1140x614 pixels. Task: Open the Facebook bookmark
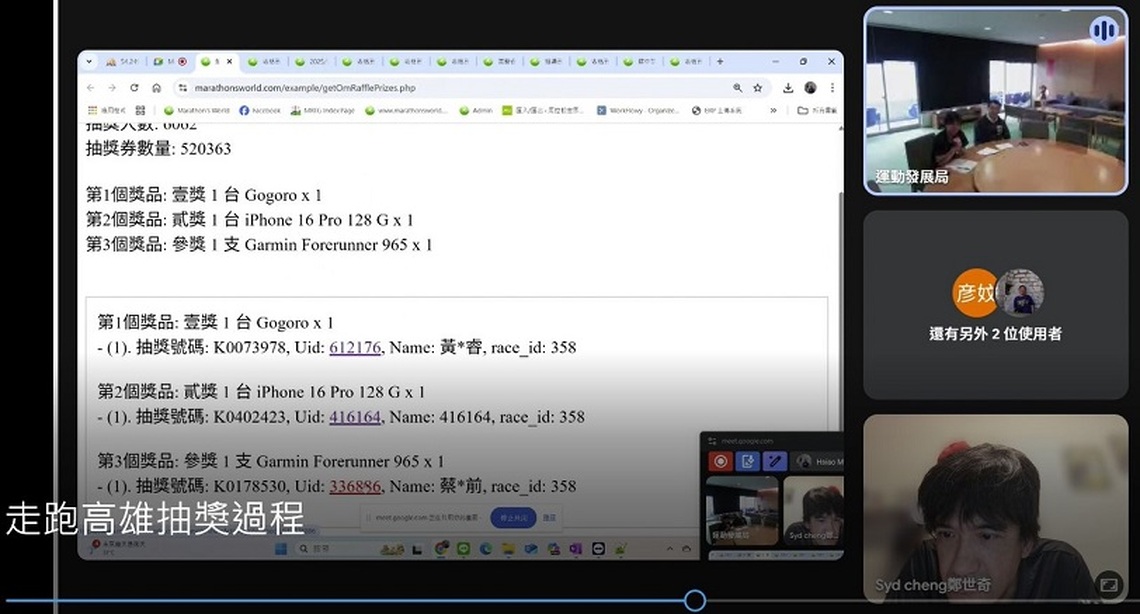coord(260,110)
